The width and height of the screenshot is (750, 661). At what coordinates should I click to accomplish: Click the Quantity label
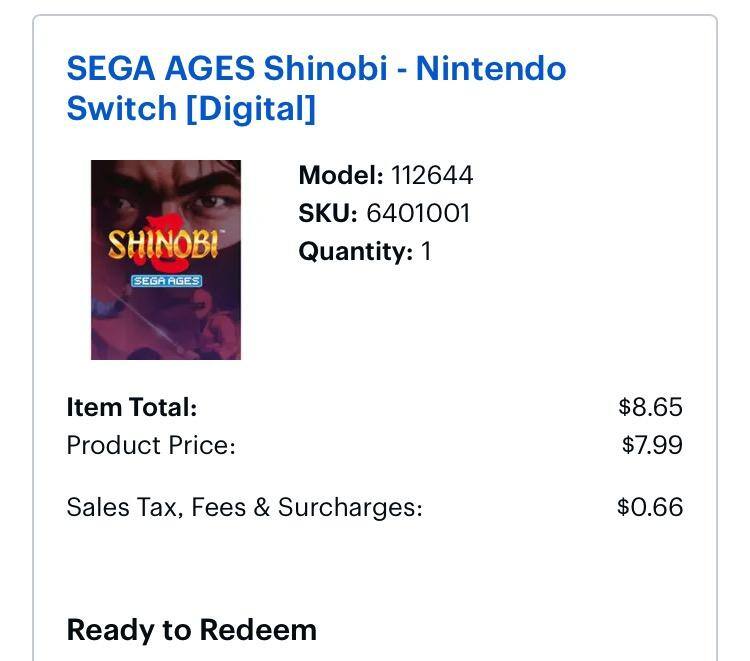pyautogui.click(x=355, y=251)
